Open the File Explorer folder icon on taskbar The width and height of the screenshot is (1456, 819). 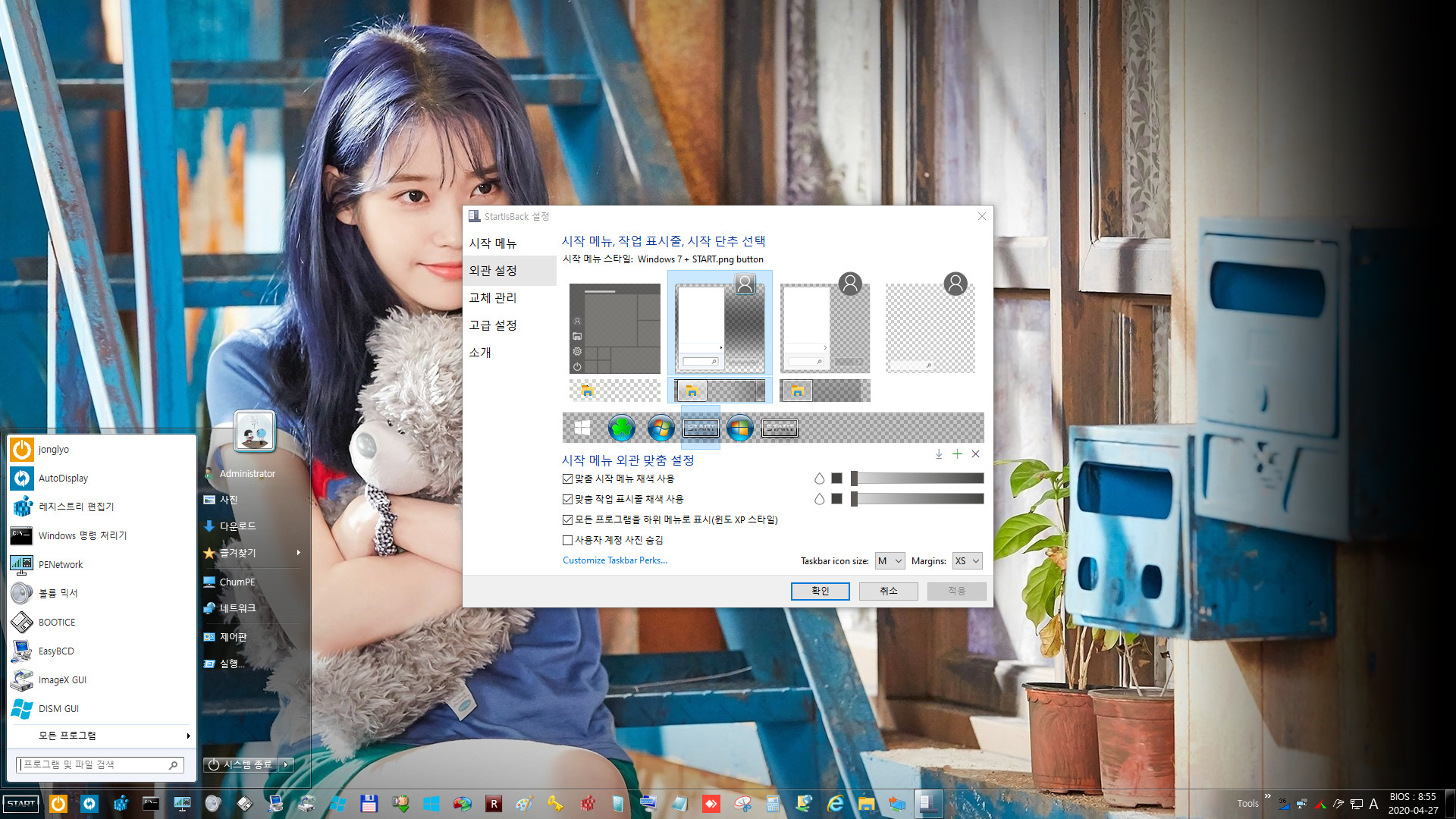(x=867, y=804)
